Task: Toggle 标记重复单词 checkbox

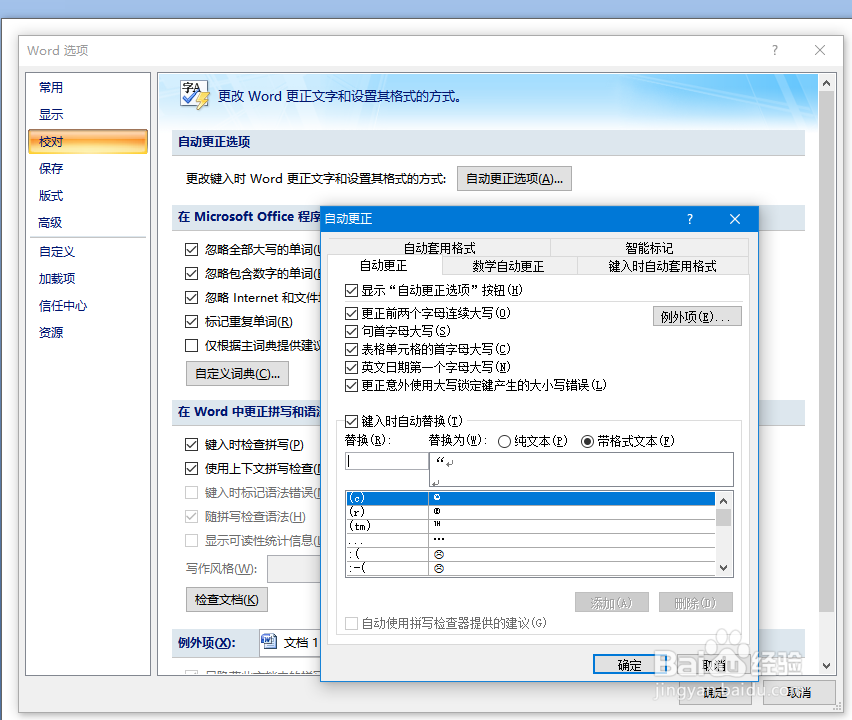Action: point(191,322)
